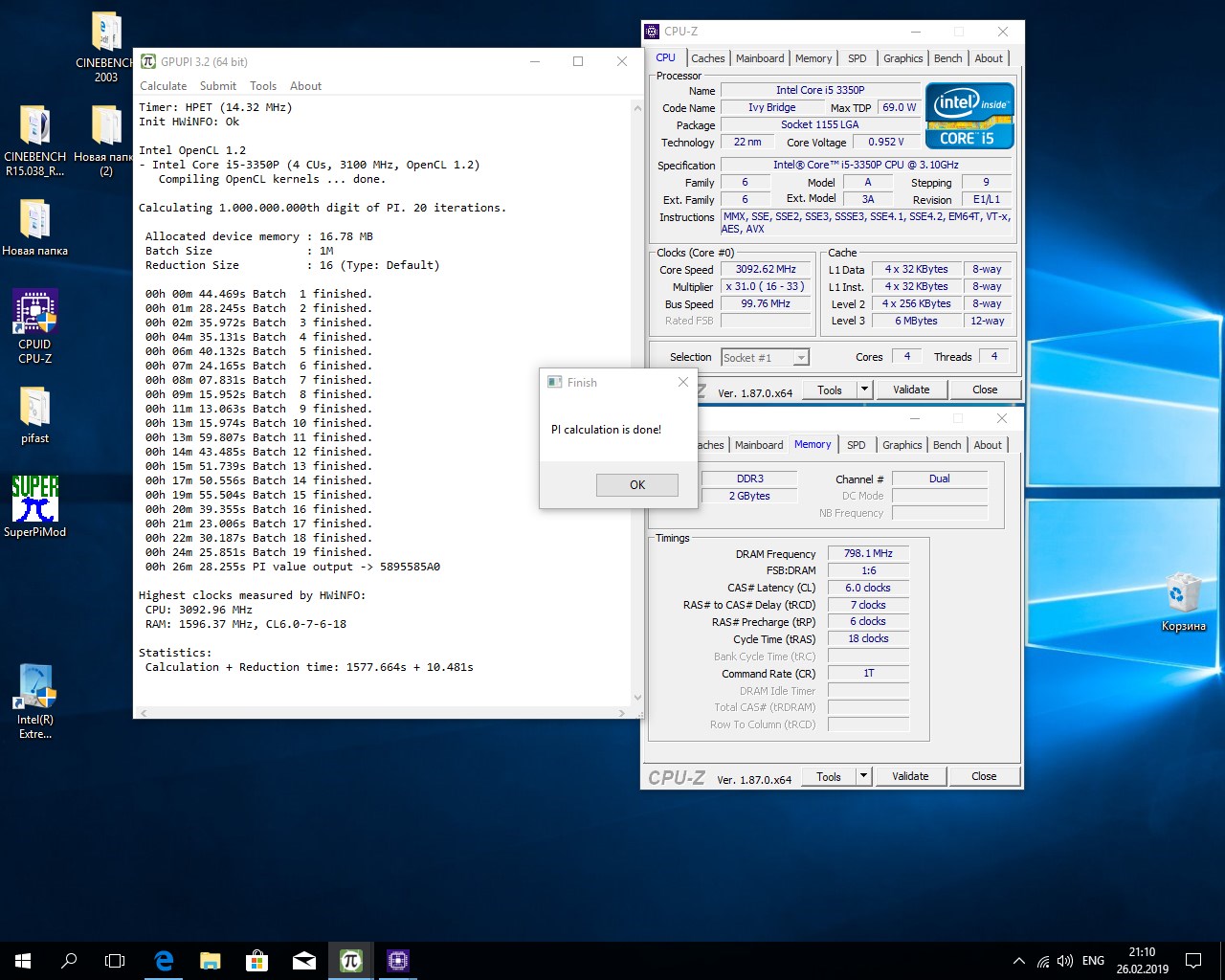The height and width of the screenshot is (980, 1225).
Task: Click OK in the Finish dialog
Action: pos(637,485)
